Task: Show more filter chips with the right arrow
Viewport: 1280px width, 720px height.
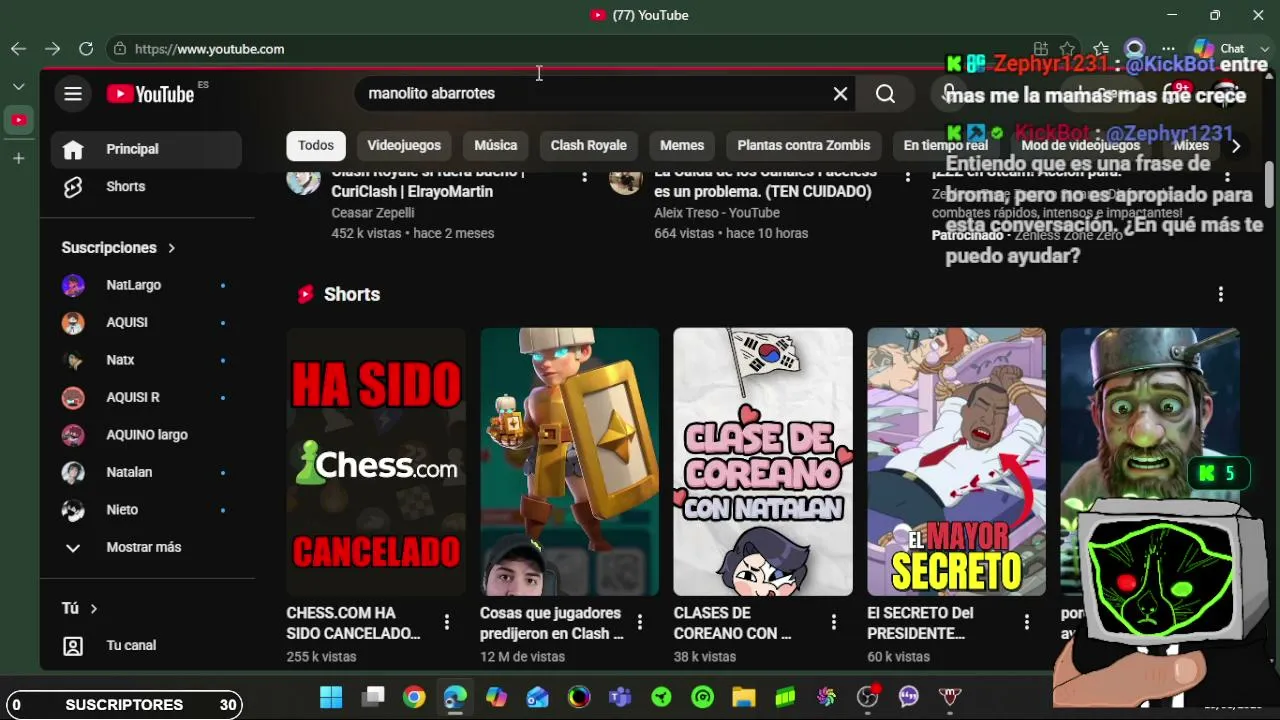Action: 1236,146
